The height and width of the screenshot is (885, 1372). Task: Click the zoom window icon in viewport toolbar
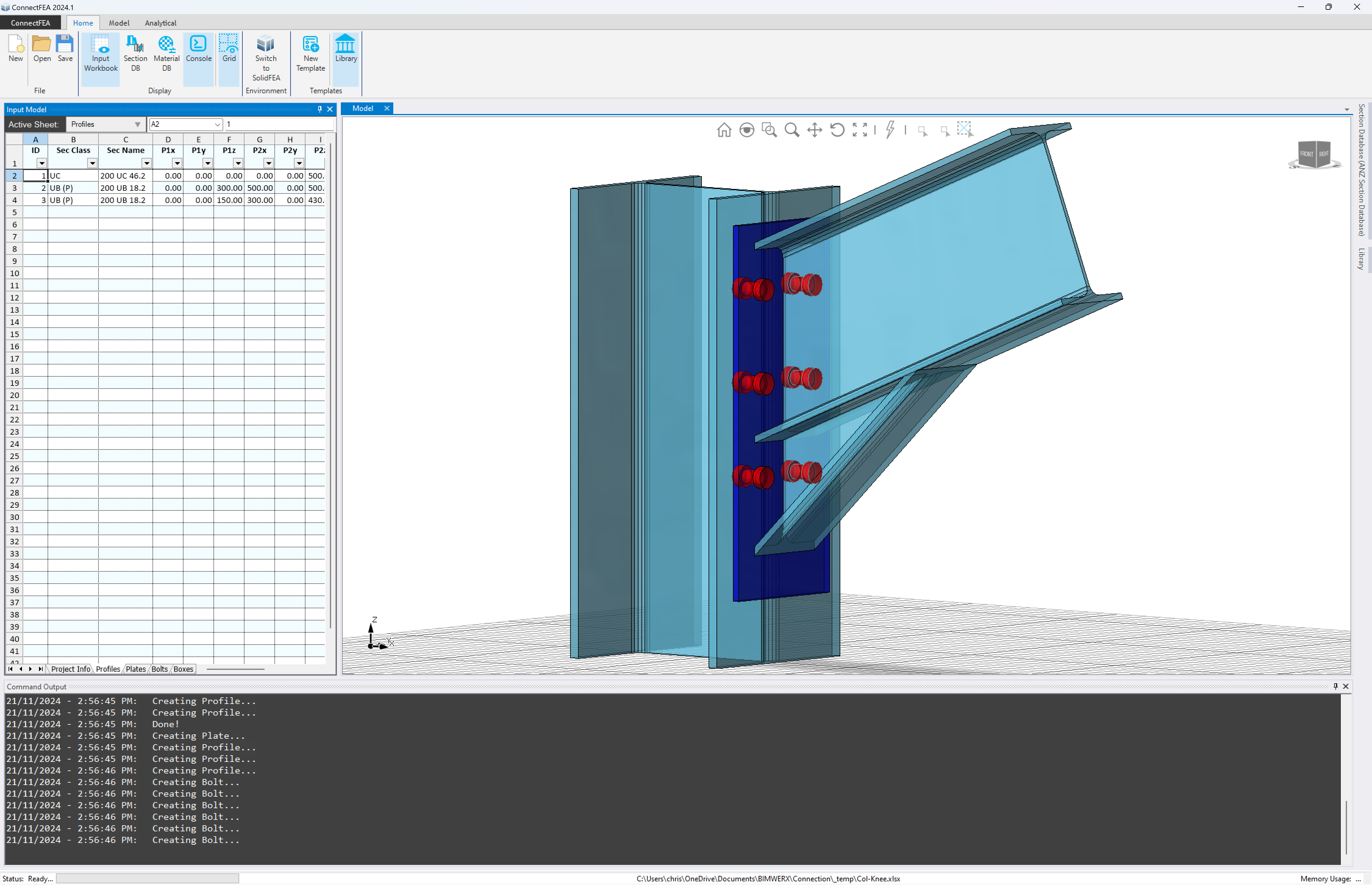coord(769,130)
